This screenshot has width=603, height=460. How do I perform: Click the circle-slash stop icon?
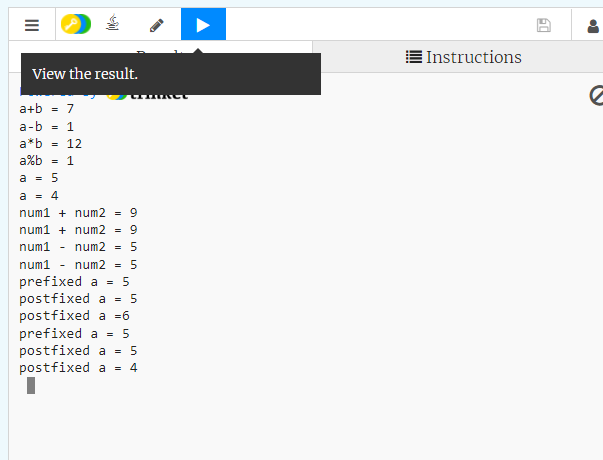tap(596, 96)
